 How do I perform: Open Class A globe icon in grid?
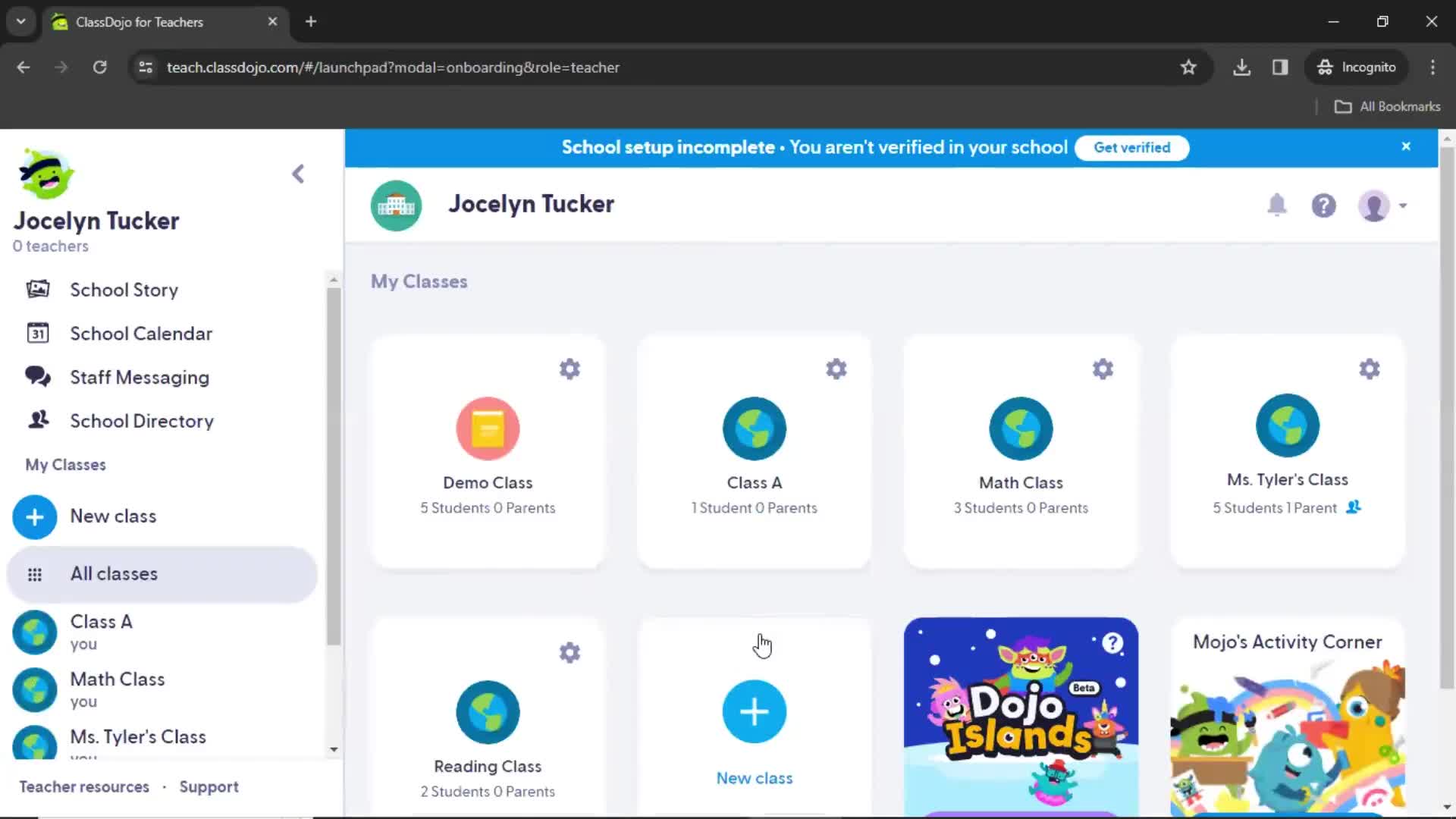pyautogui.click(x=755, y=428)
